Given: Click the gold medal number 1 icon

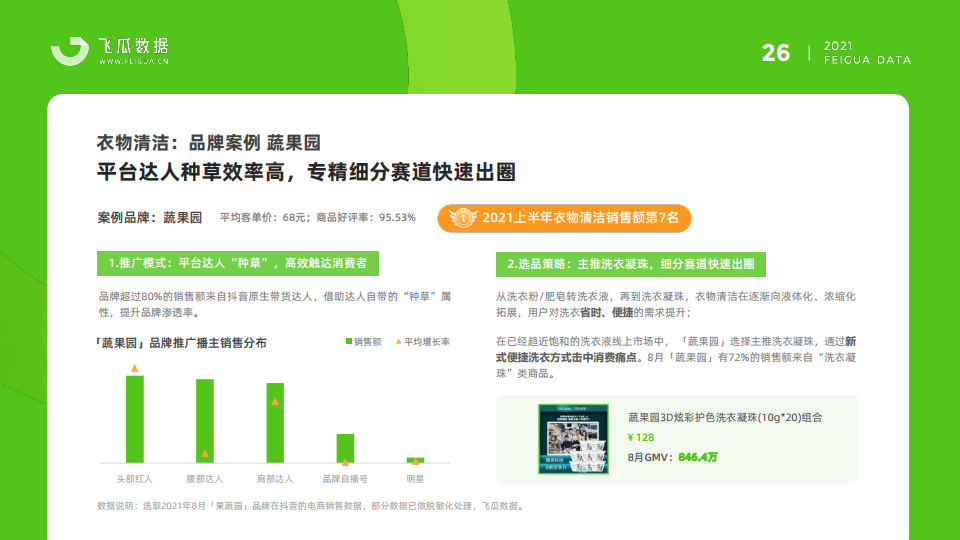Looking at the screenshot, I should pos(462,217).
